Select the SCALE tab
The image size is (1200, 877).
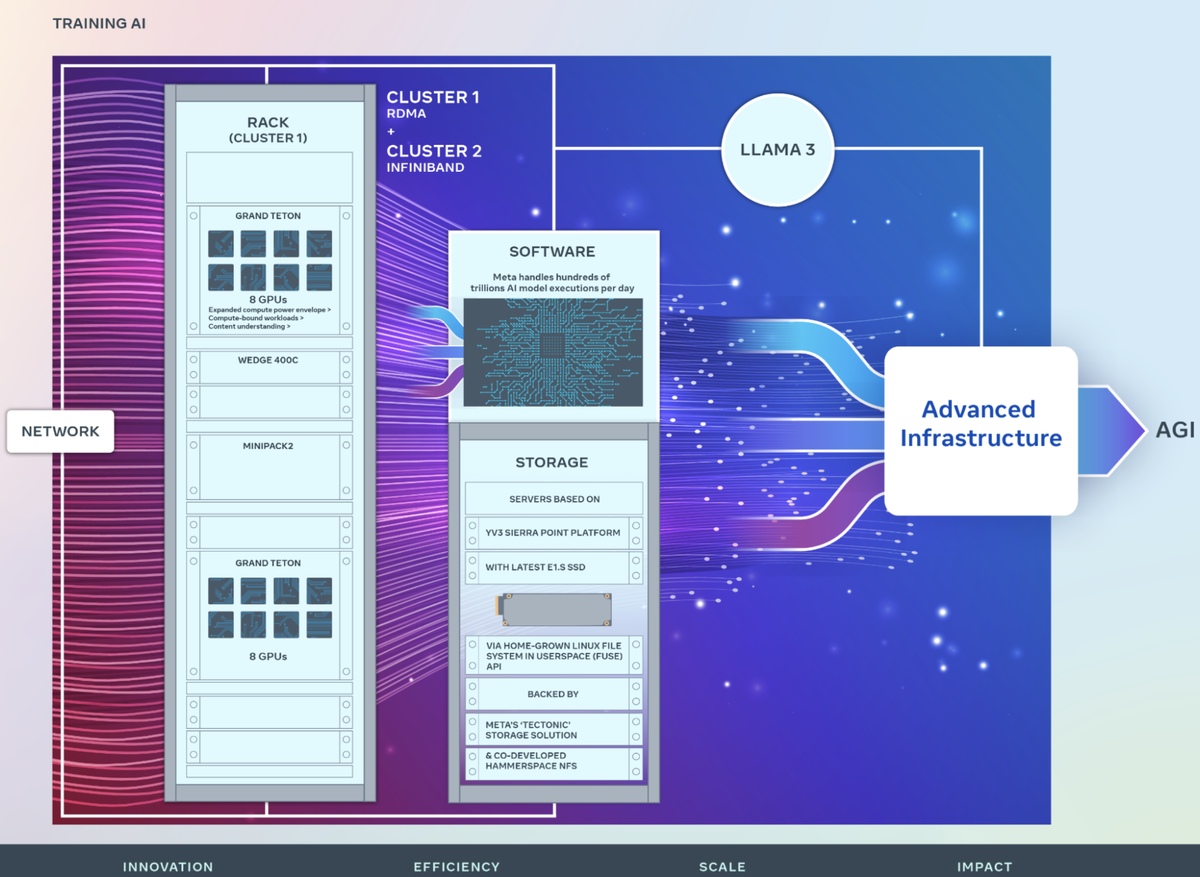[722, 866]
